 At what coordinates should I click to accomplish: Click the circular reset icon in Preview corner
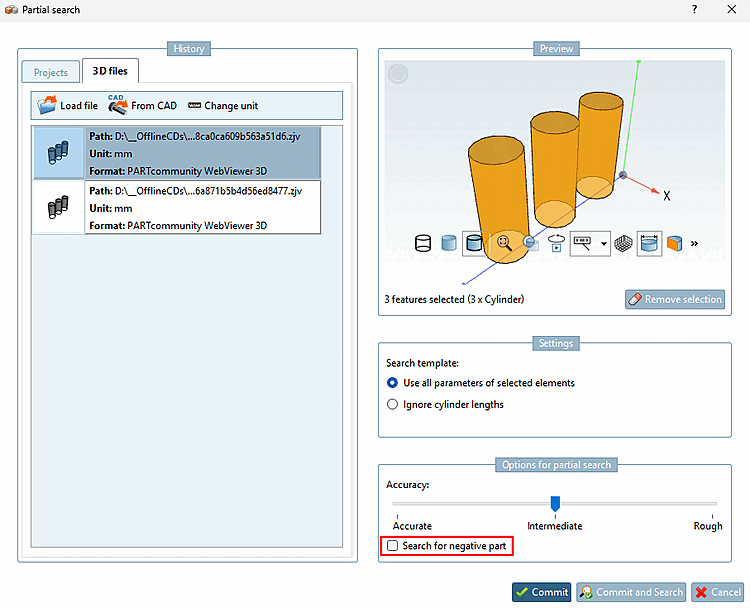click(x=398, y=74)
